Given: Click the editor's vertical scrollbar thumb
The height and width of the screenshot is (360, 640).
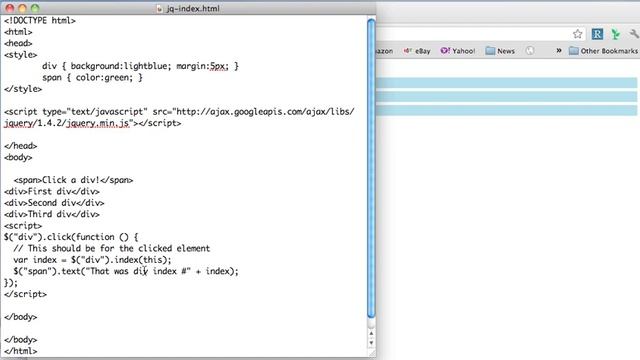Looking at the screenshot, I should pyautogui.click(x=371, y=168).
